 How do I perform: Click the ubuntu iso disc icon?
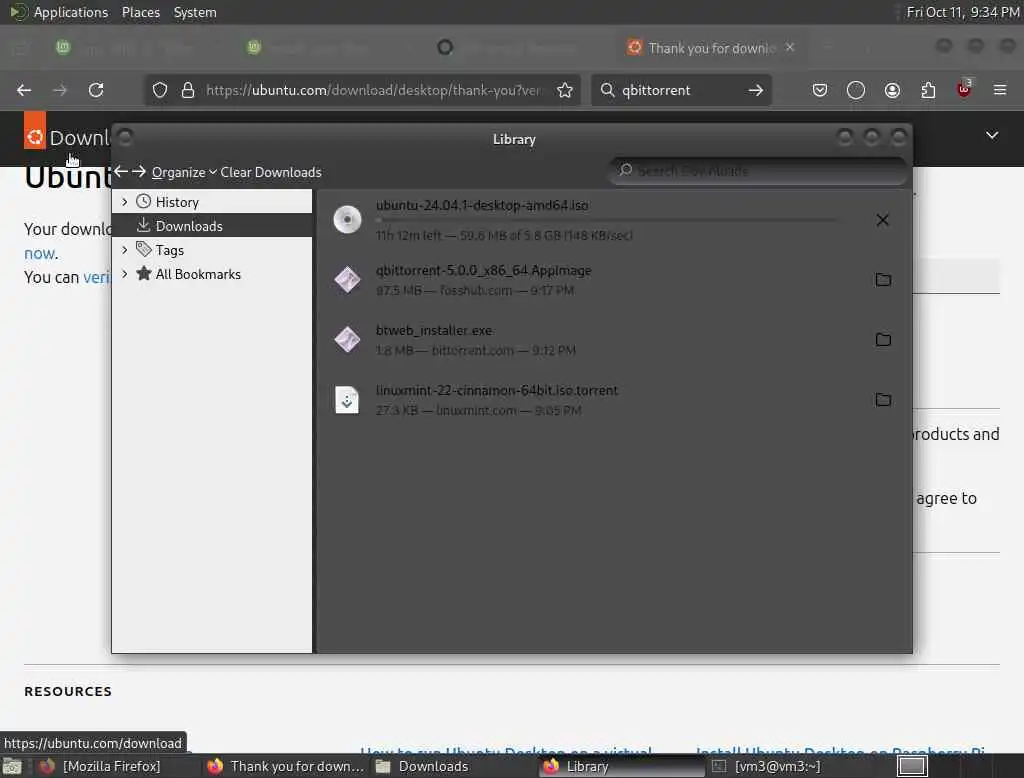[x=347, y=219]
